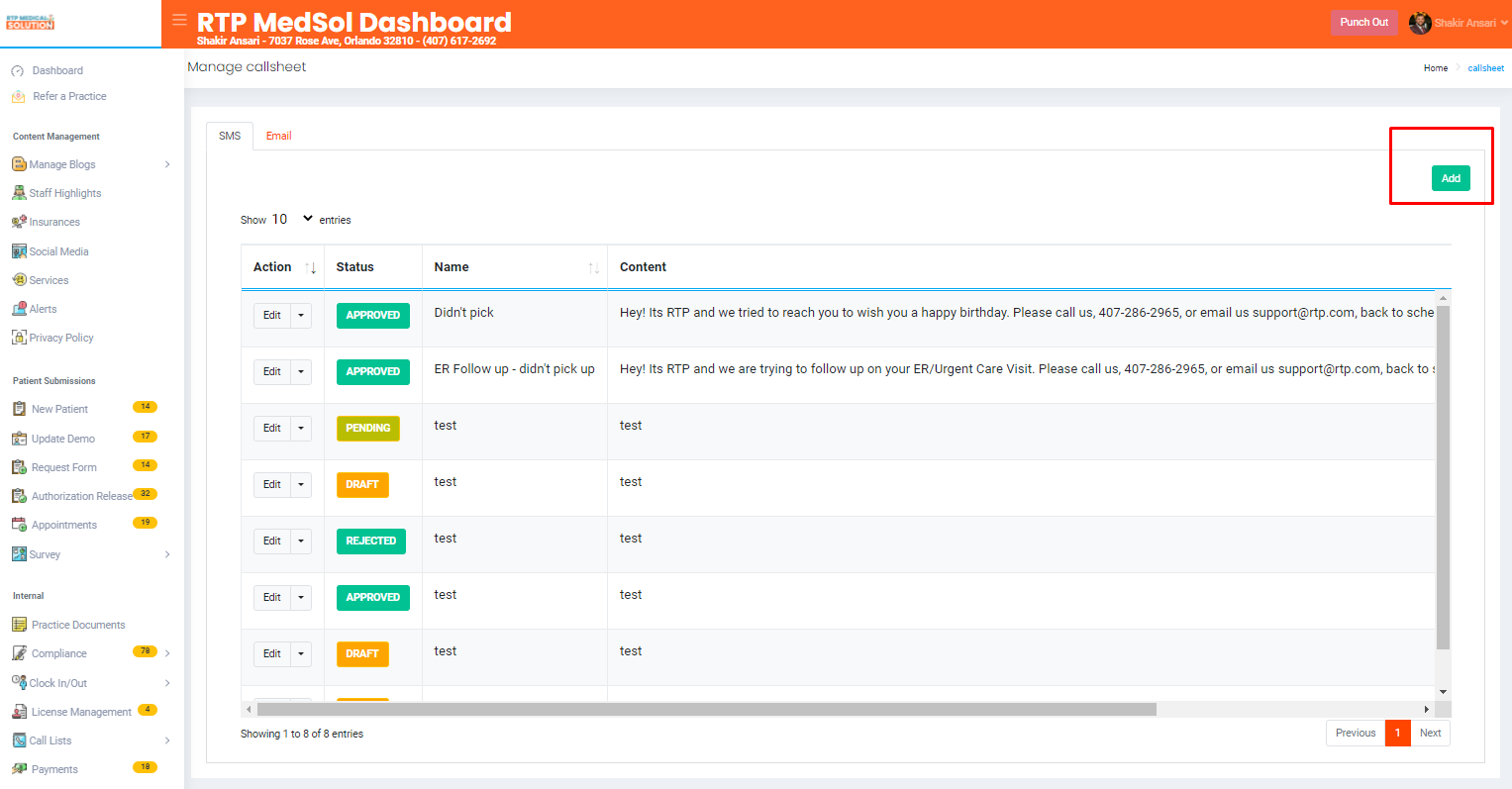
Task: Go to the Next page
Action: [1430, 733]
